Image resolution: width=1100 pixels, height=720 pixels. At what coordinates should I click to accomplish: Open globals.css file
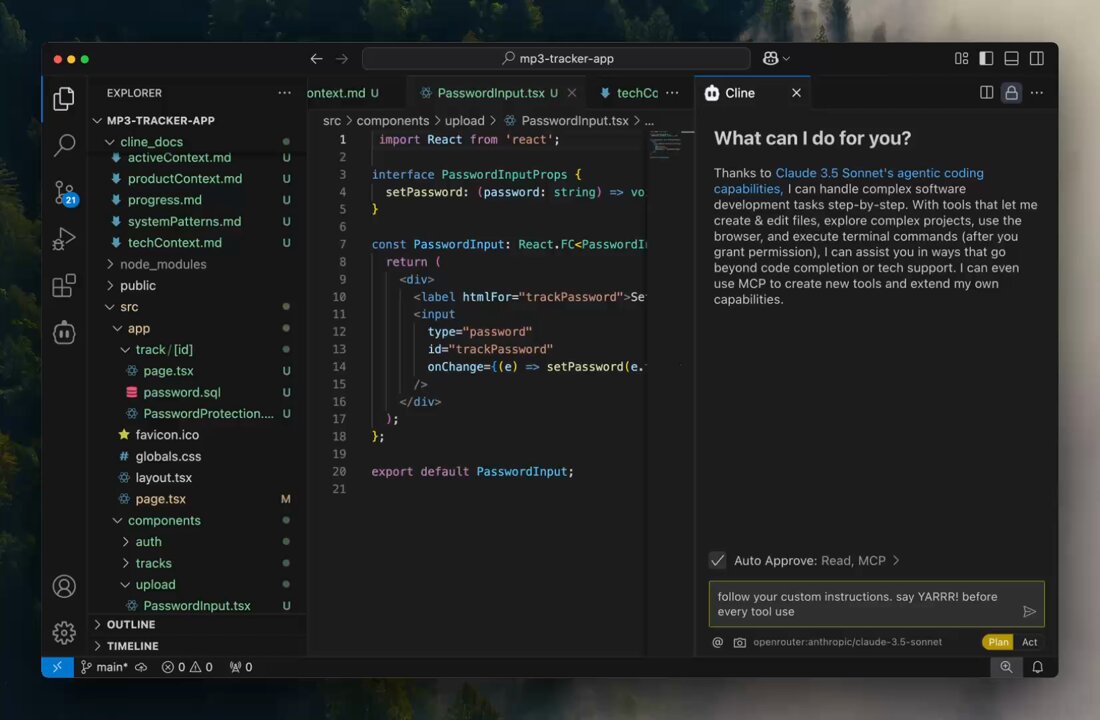tap(168, 456)
